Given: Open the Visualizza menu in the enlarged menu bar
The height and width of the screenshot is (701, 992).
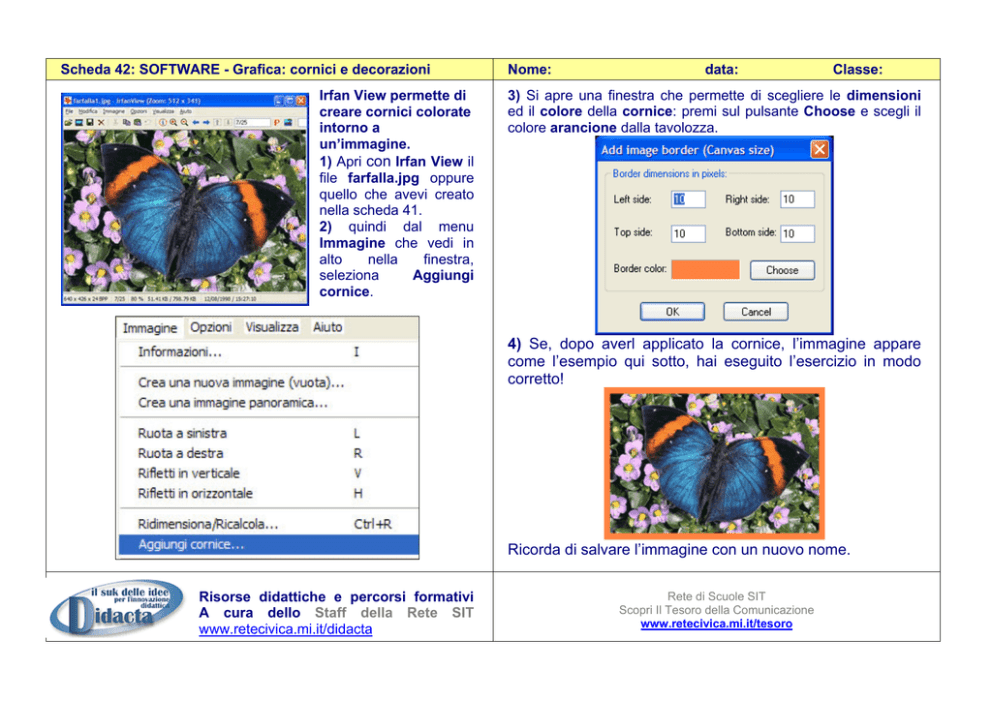Looking at the screenshot, I should pyautogui.click(x=272, y=327).
